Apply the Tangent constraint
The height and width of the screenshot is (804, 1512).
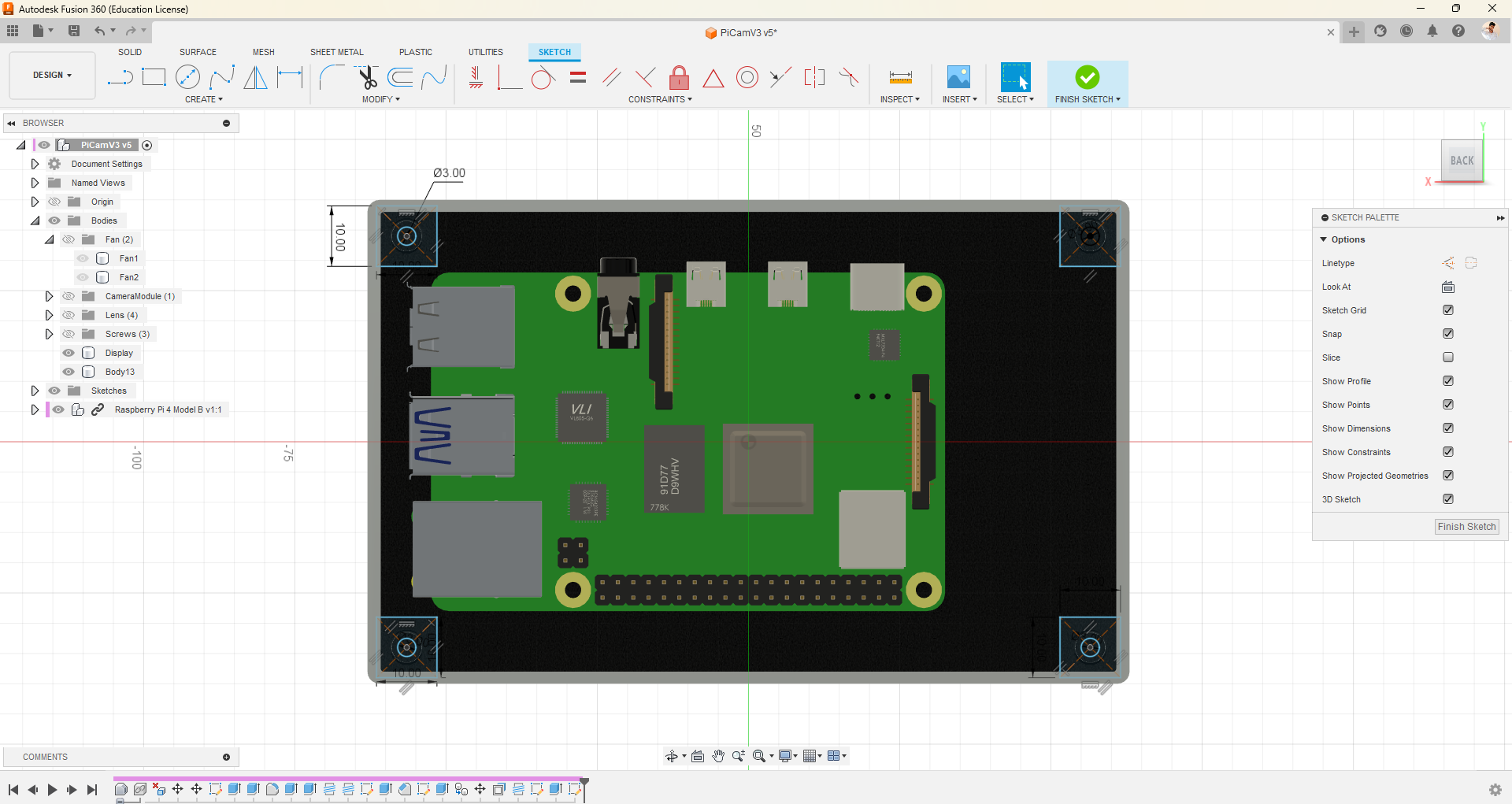click(543, 77)
